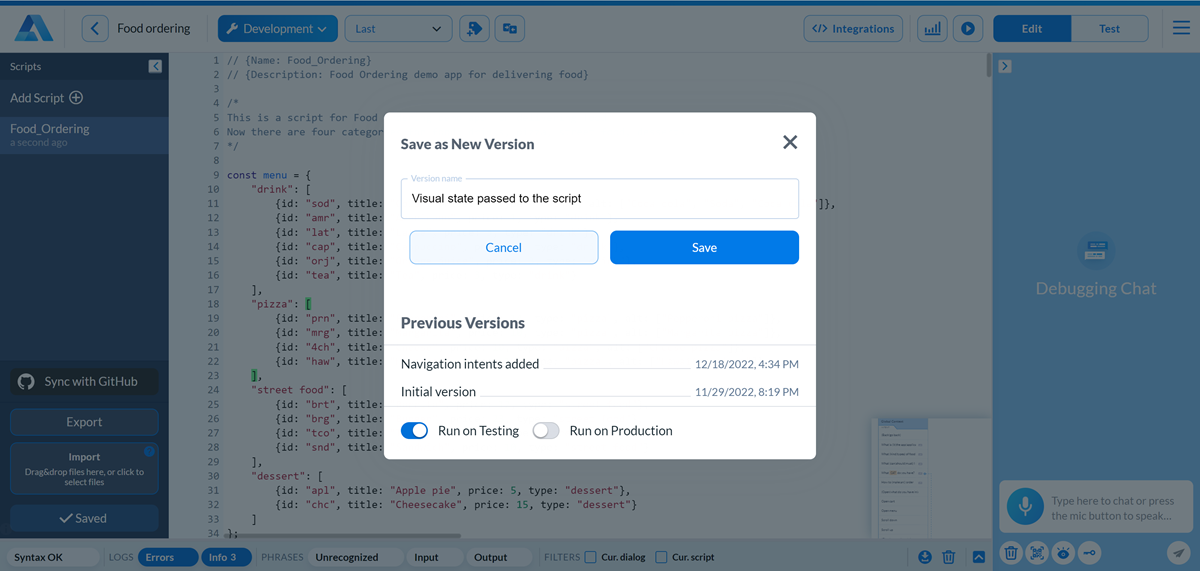Switch to the Test tab

1109,29
